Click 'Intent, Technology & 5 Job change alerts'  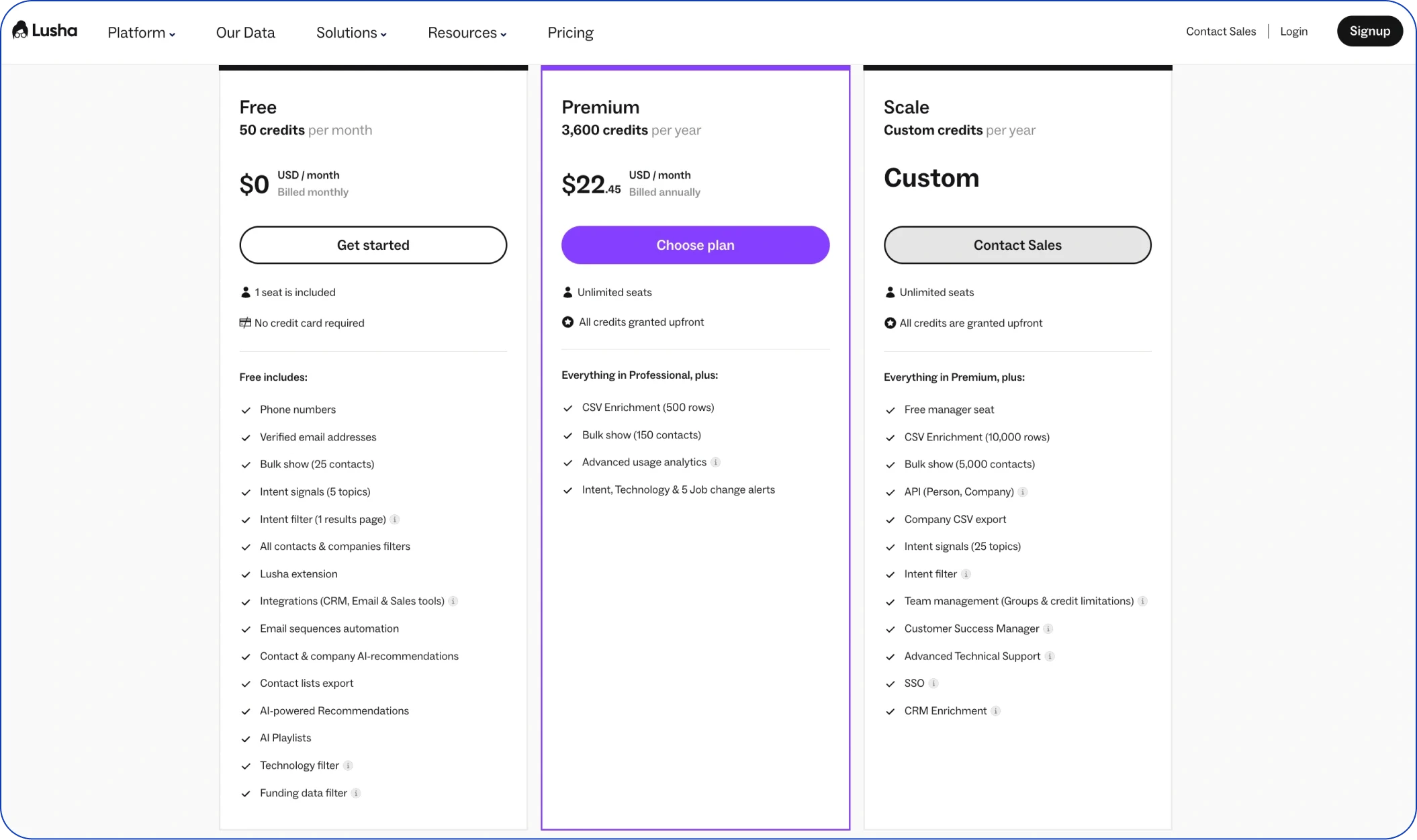coord(678,490)
